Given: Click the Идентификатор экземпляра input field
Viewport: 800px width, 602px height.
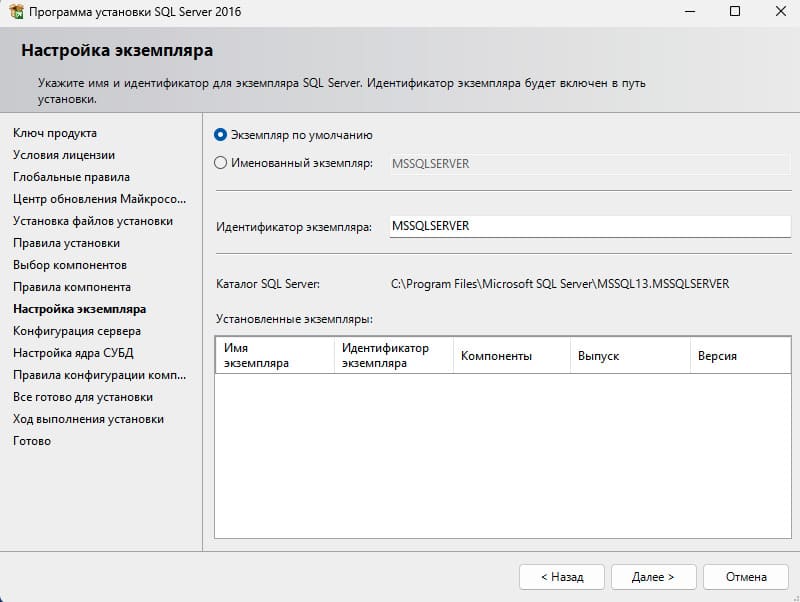Looking at the screenshot, I should click(590, 226).
